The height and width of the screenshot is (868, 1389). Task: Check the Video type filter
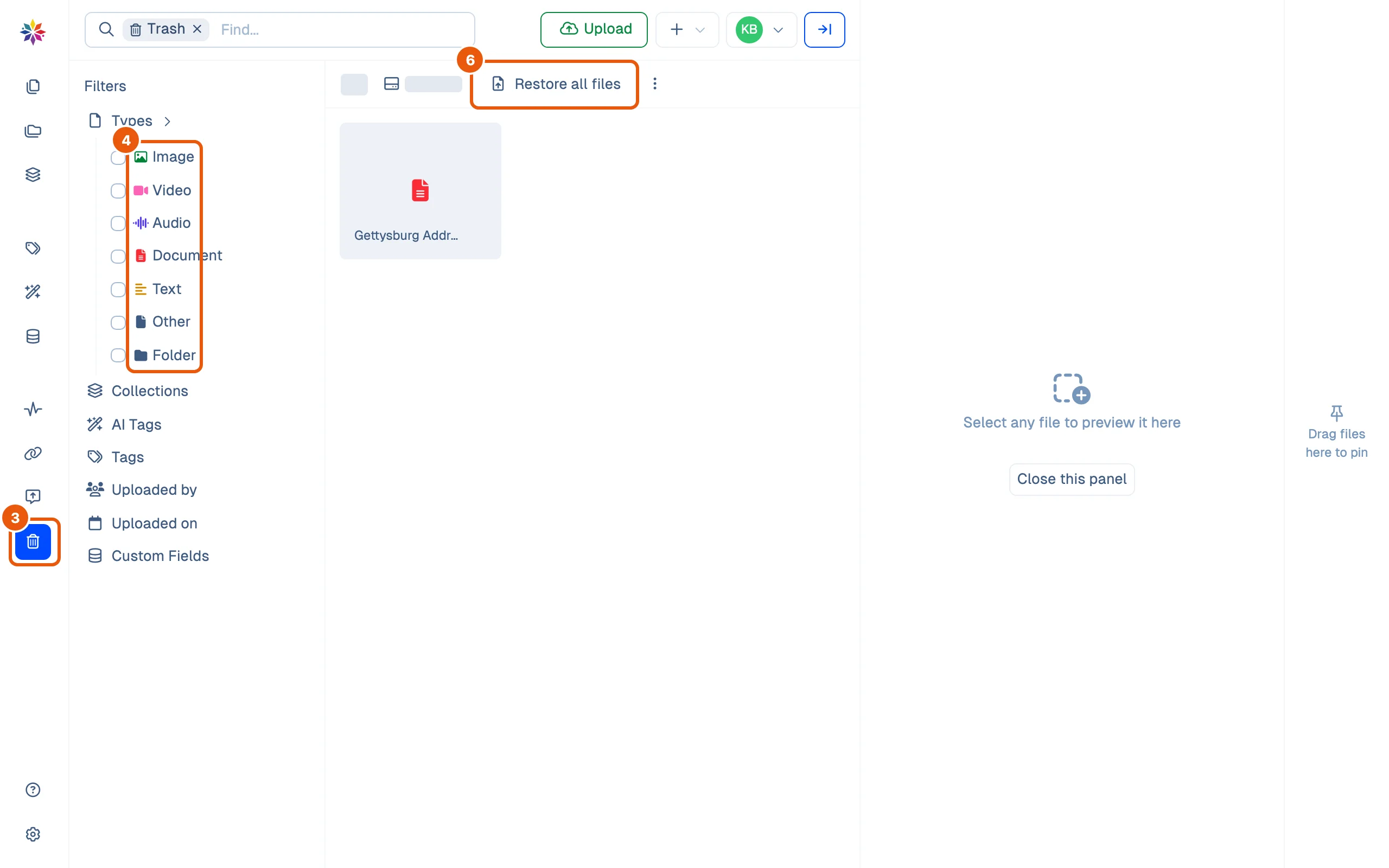[118, 190]
